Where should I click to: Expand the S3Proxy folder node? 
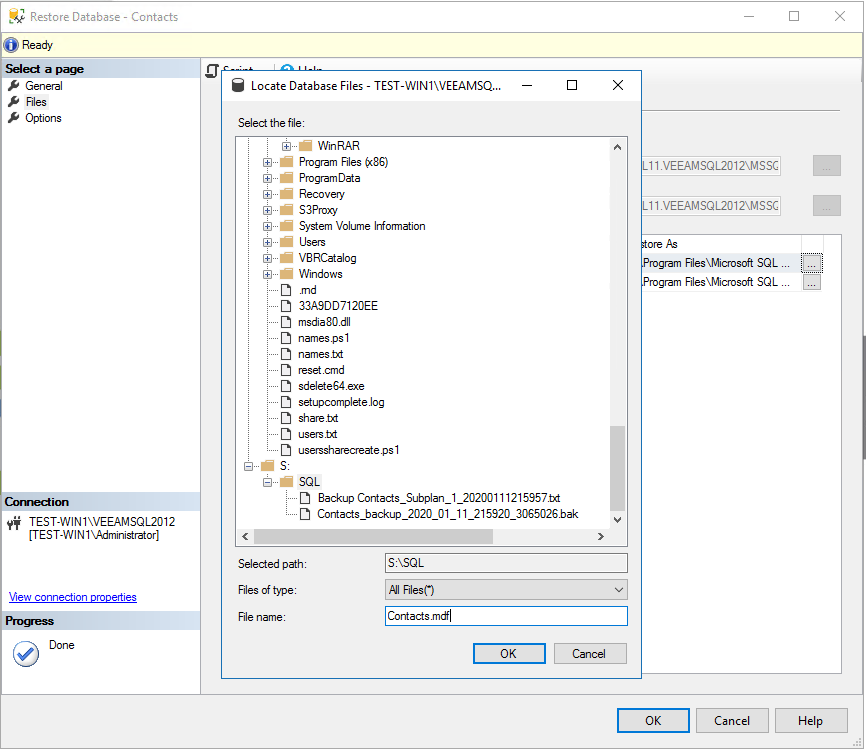267,210
